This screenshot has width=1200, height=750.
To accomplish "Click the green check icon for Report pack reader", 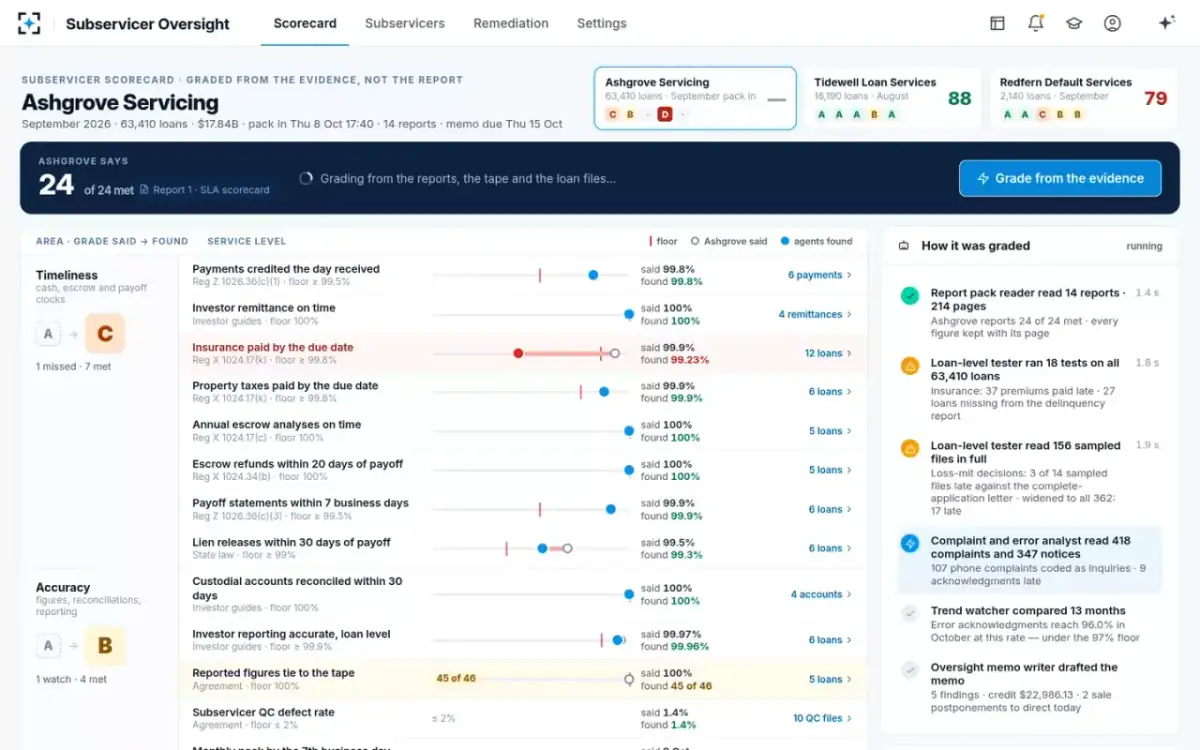I will 910,296.
